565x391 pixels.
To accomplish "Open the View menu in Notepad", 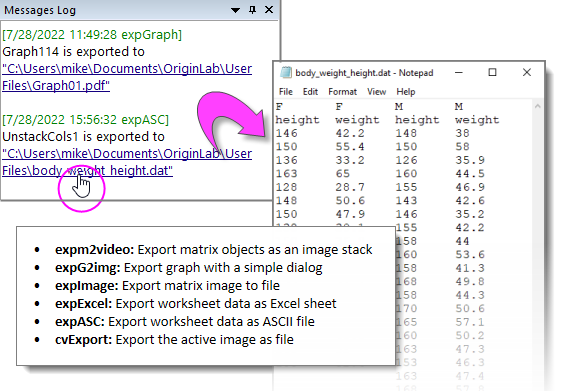I will point(377,92).
